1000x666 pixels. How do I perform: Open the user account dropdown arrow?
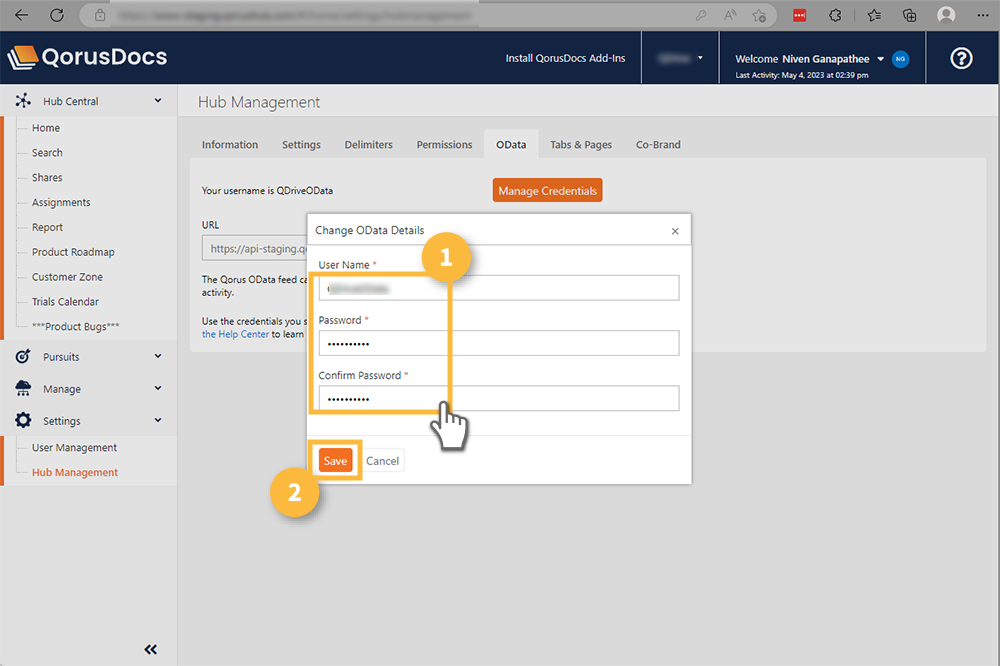click(x=881, y=59)
